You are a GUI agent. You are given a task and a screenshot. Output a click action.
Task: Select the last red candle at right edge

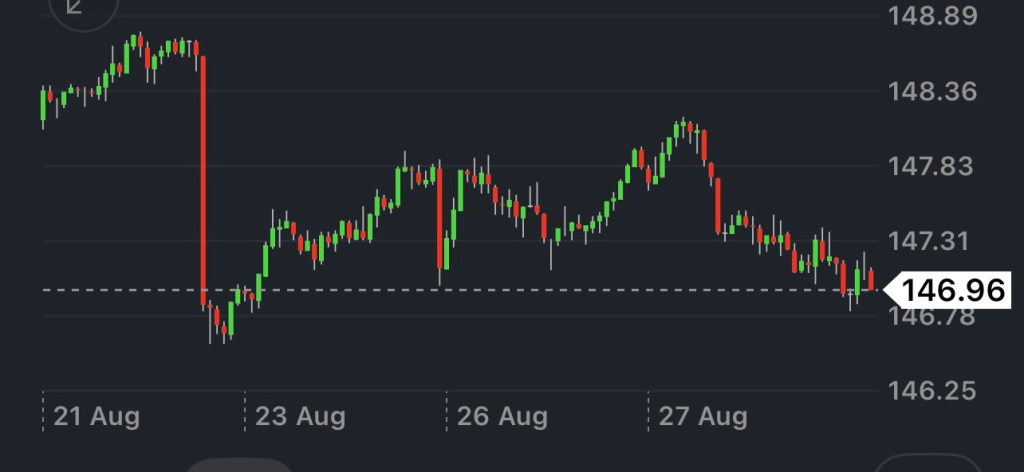[871, 279]
